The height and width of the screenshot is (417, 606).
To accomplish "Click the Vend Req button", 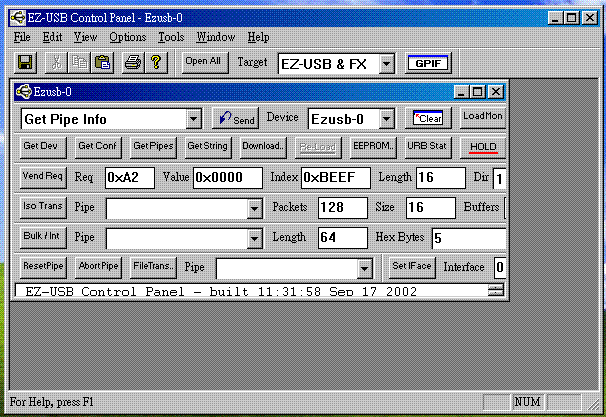I will [43, 177].
